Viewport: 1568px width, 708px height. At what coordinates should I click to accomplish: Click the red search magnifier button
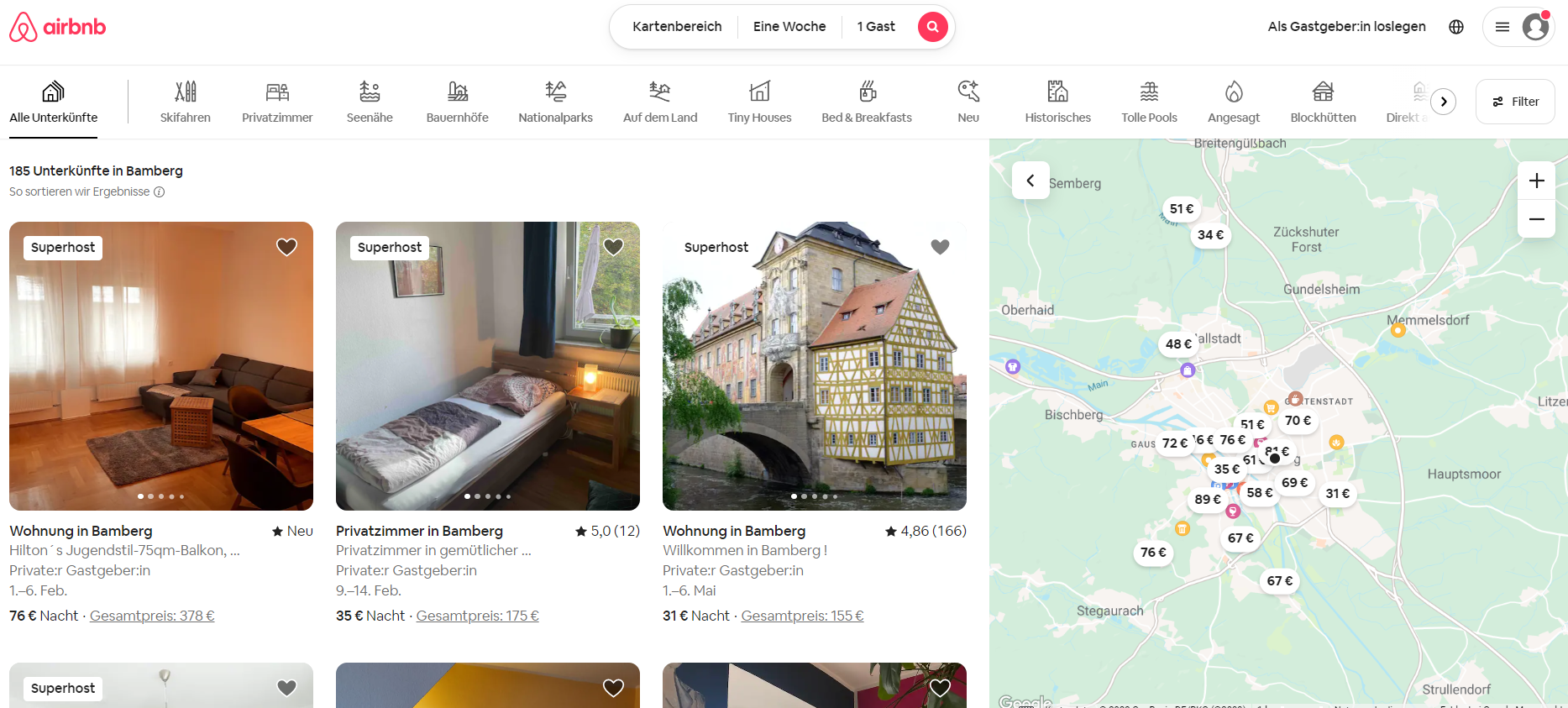(932, 27)
